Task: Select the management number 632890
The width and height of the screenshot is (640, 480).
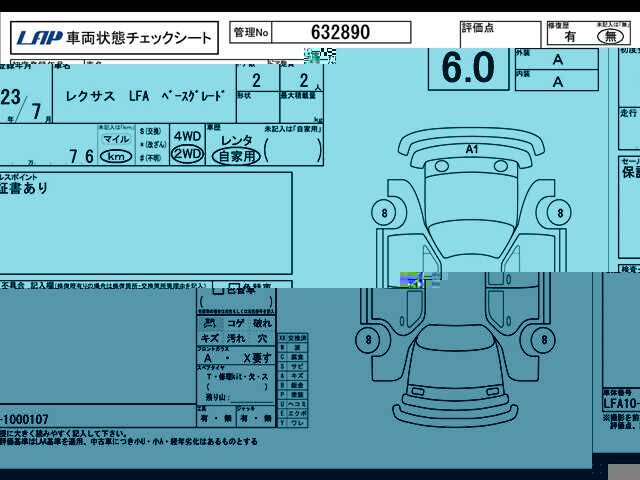Action: click(x=340, y=32)
